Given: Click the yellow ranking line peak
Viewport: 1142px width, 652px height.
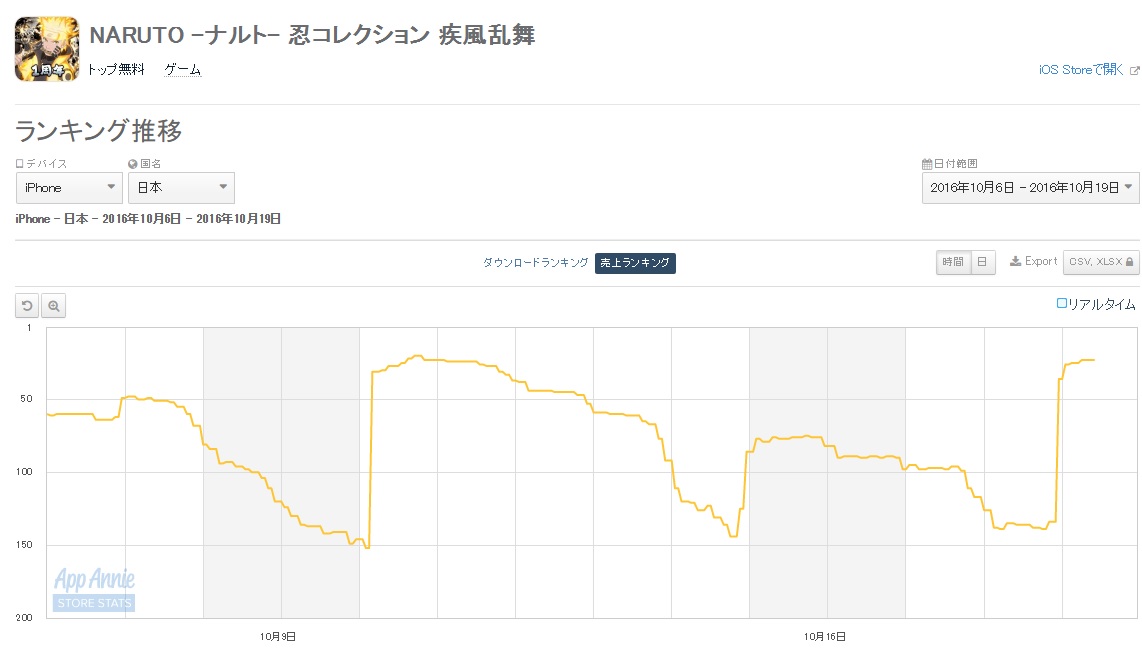Looking at the screenshot, I should 417,356.
